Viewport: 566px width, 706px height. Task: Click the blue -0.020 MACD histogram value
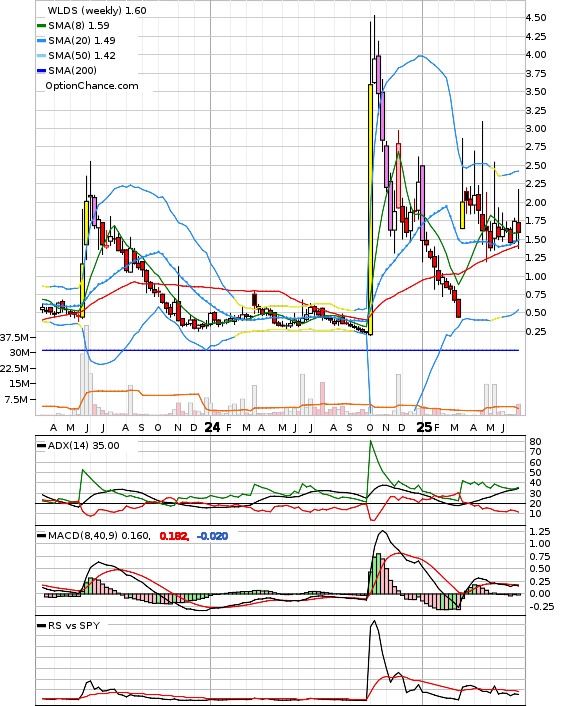click(x=212, y=536)
